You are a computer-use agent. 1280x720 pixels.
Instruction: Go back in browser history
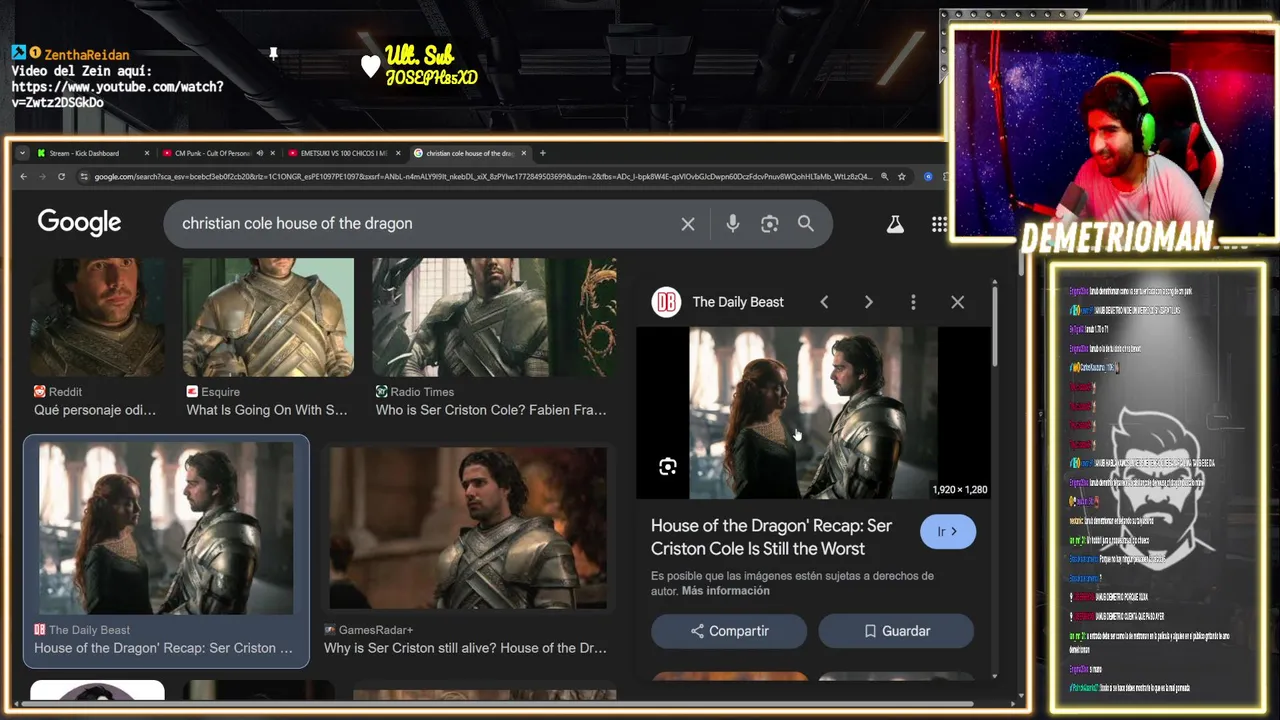[x=24, y=177]
